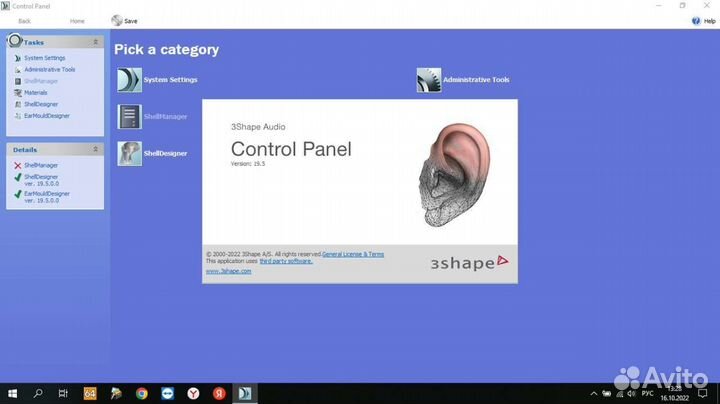The width and height of the screenshot is (720, 404).
Task: Open Windows taskbar search
Action: (38, 393)
